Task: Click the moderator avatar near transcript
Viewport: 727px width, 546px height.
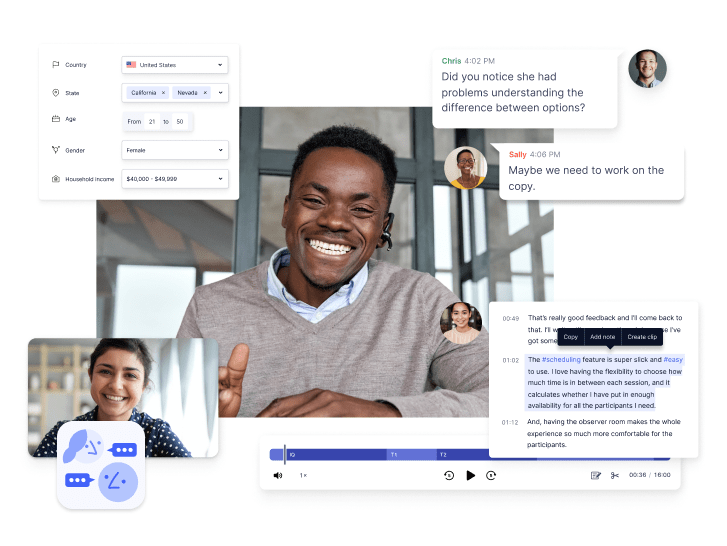Action: point(461,323)
